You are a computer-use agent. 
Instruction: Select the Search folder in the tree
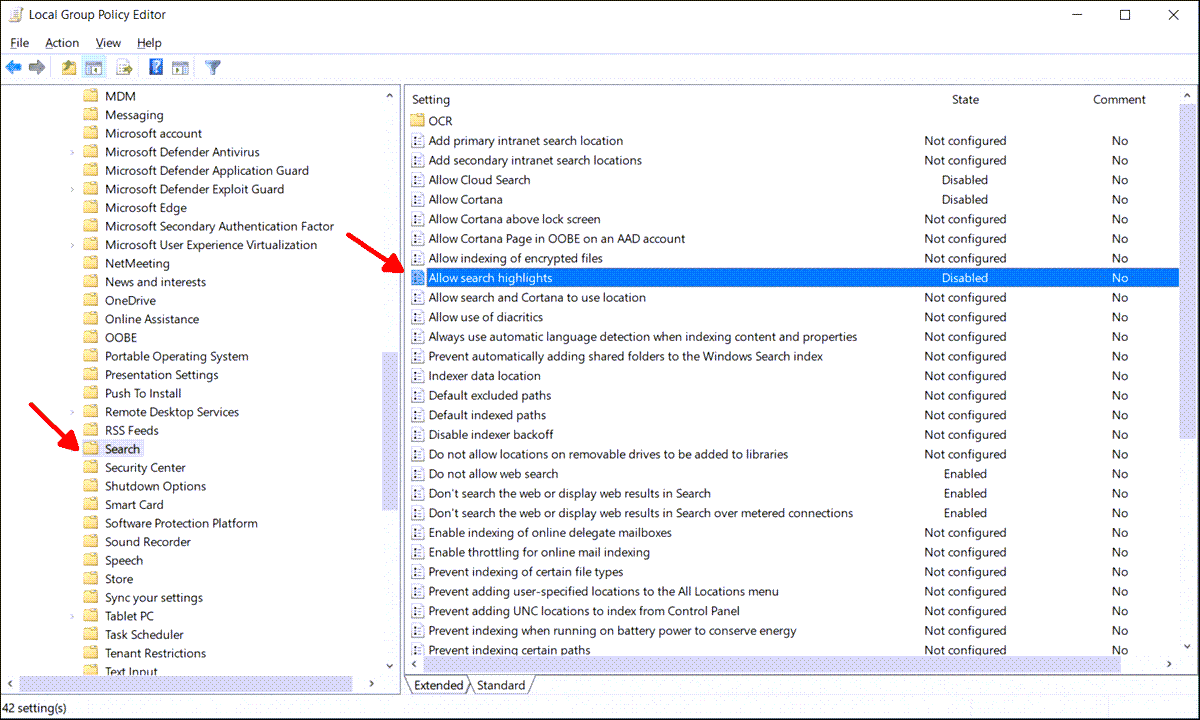[124, 448]
